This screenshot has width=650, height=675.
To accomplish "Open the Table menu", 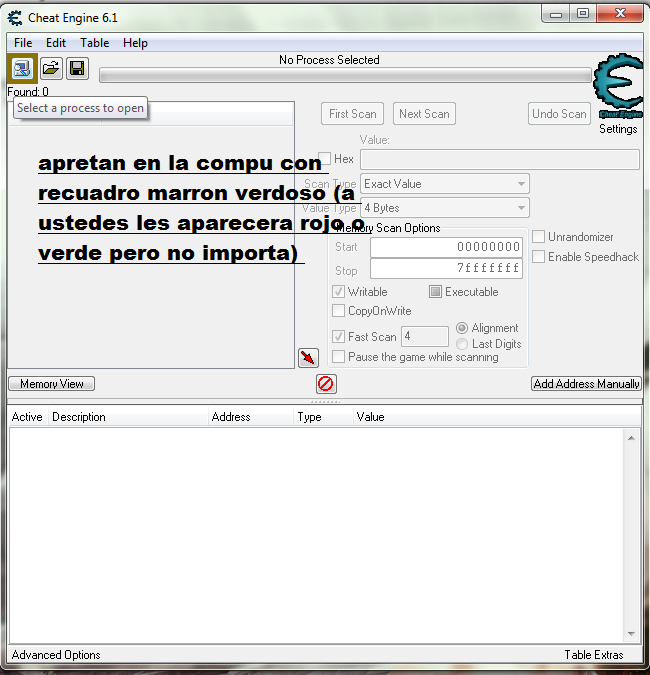I will (x=95, y=43).
